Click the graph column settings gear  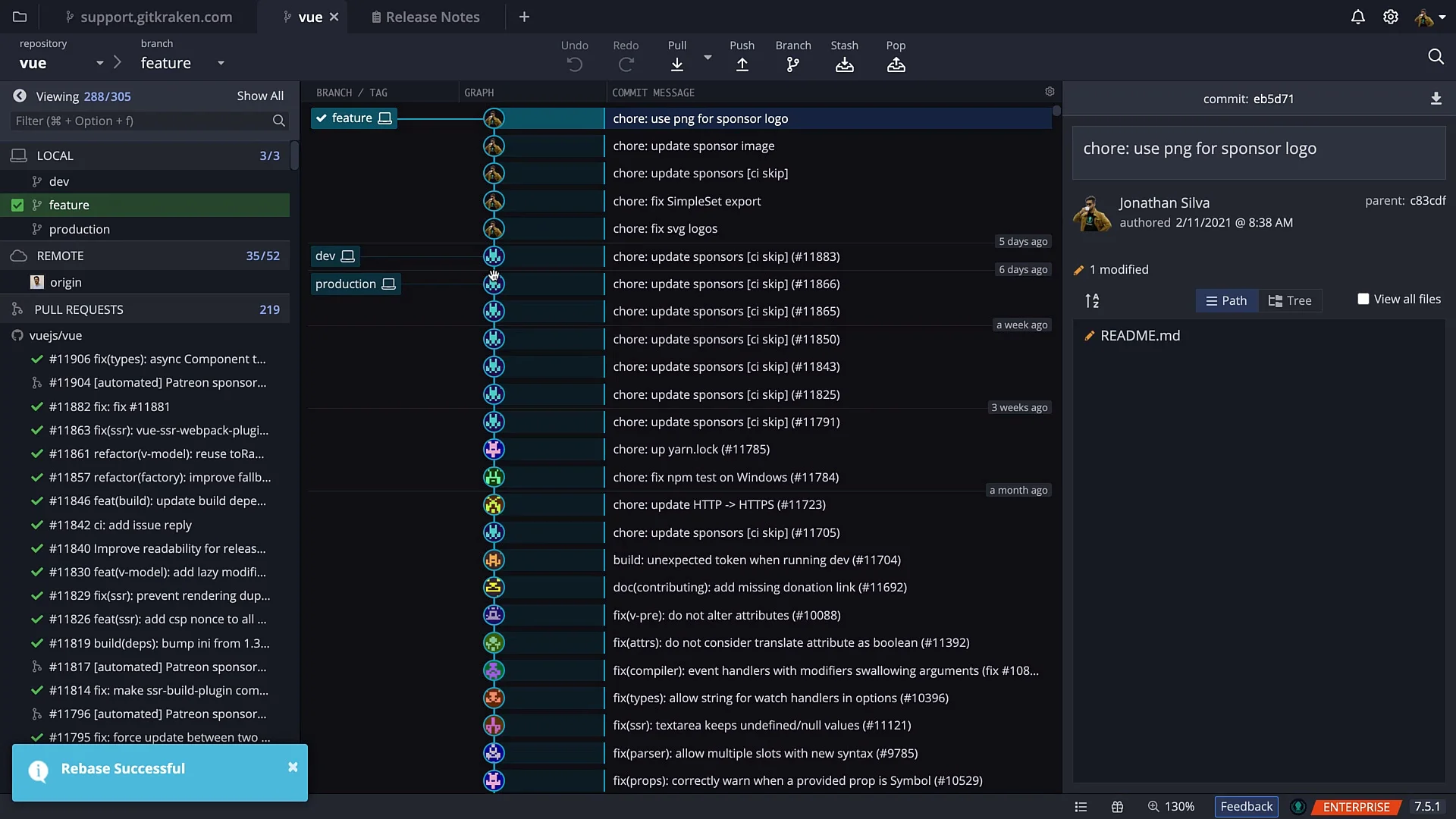1050,92
